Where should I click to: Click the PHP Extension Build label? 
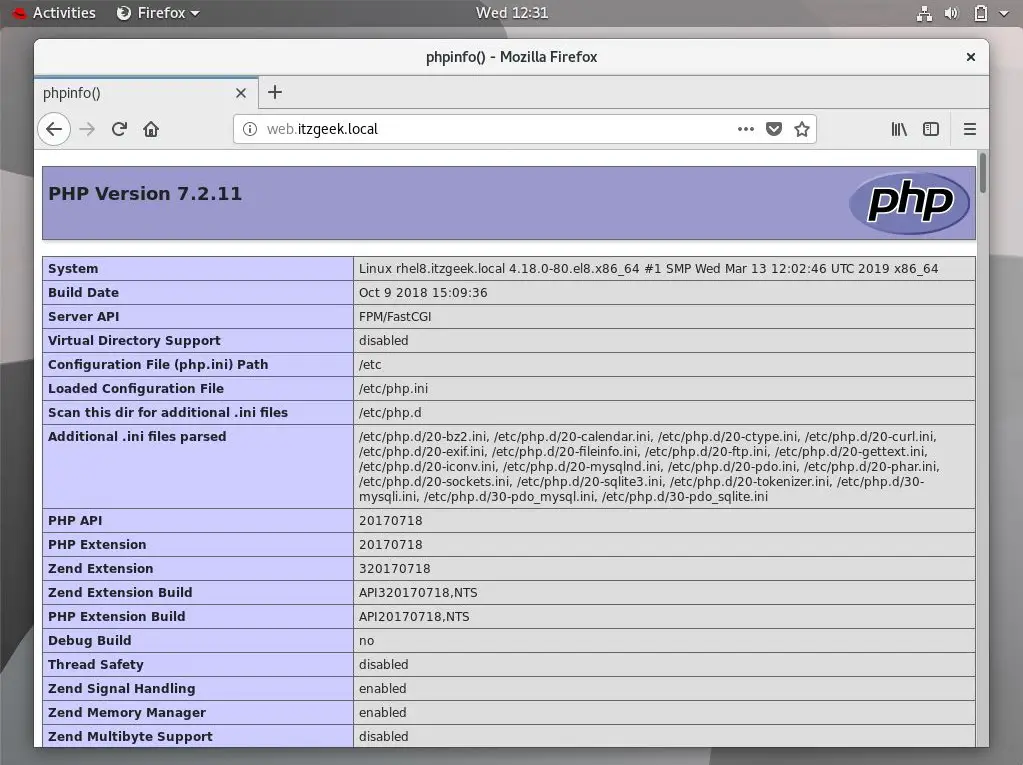point(117,616)
